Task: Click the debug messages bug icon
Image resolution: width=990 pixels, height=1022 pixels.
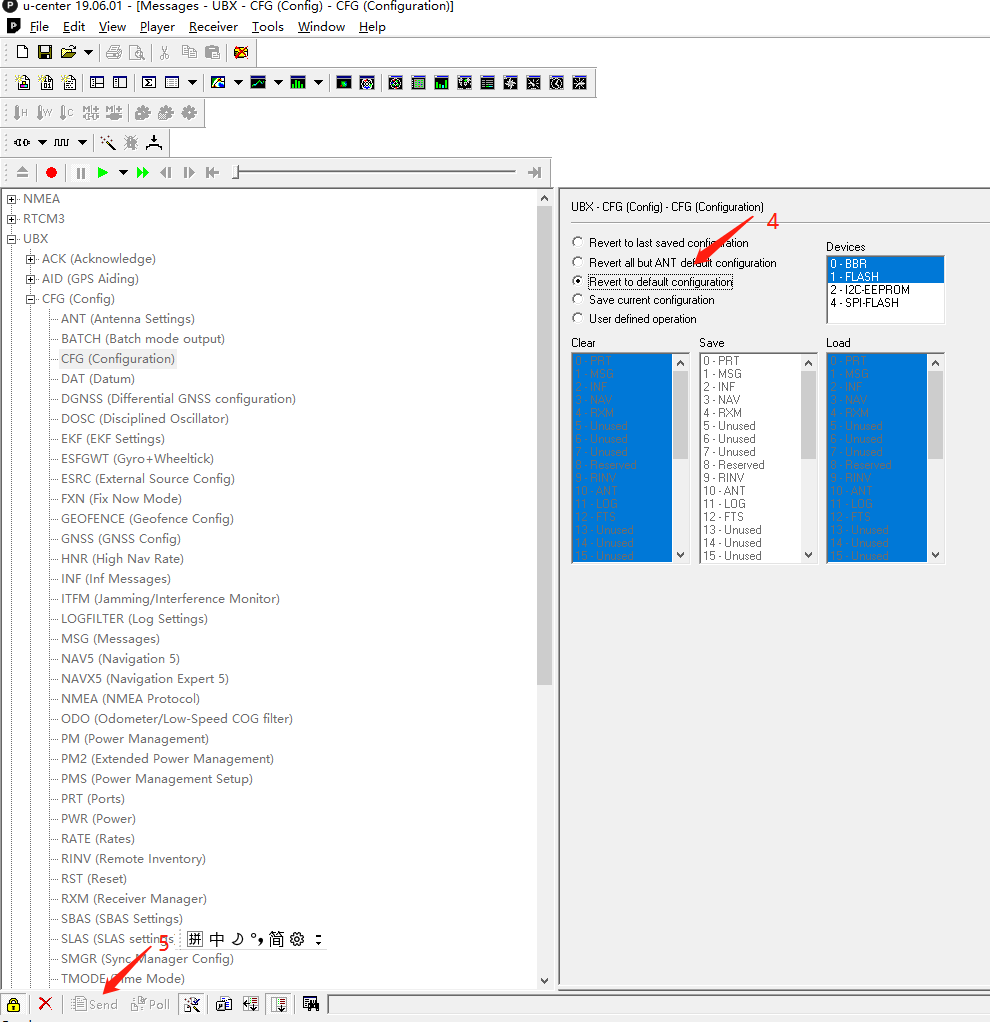Action: (131, 142)
